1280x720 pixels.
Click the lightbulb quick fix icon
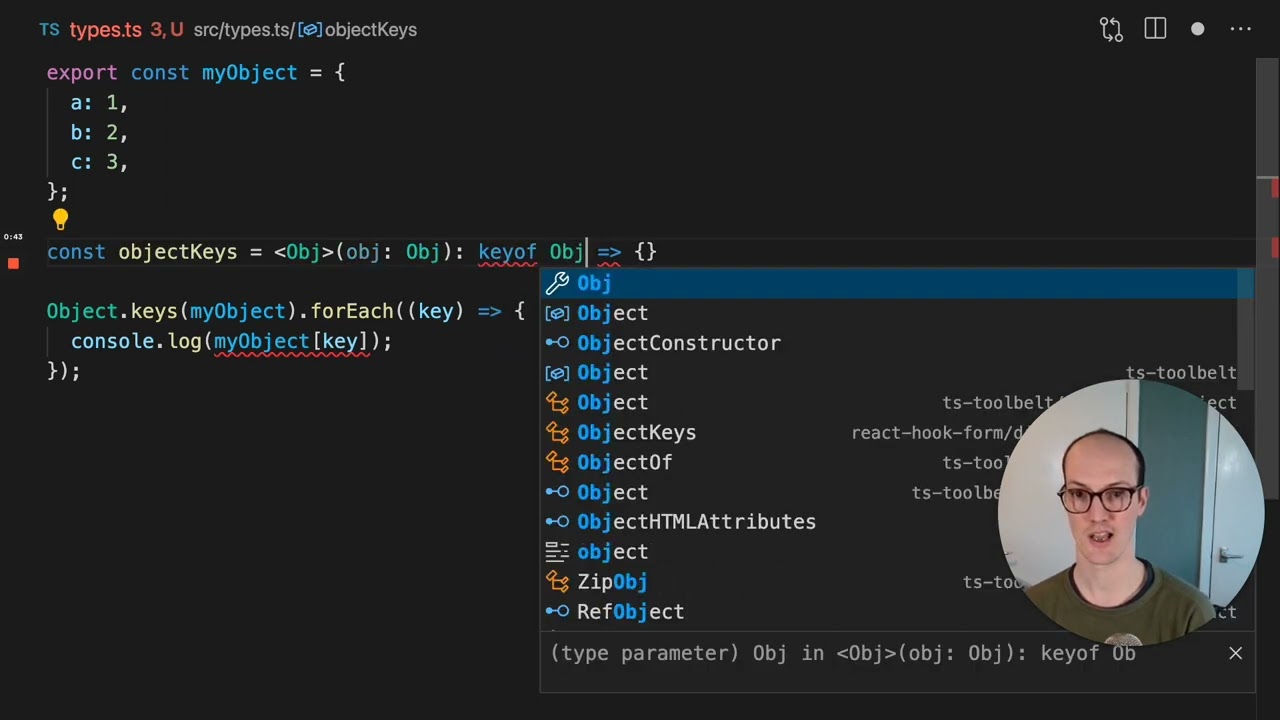point(60,219)
